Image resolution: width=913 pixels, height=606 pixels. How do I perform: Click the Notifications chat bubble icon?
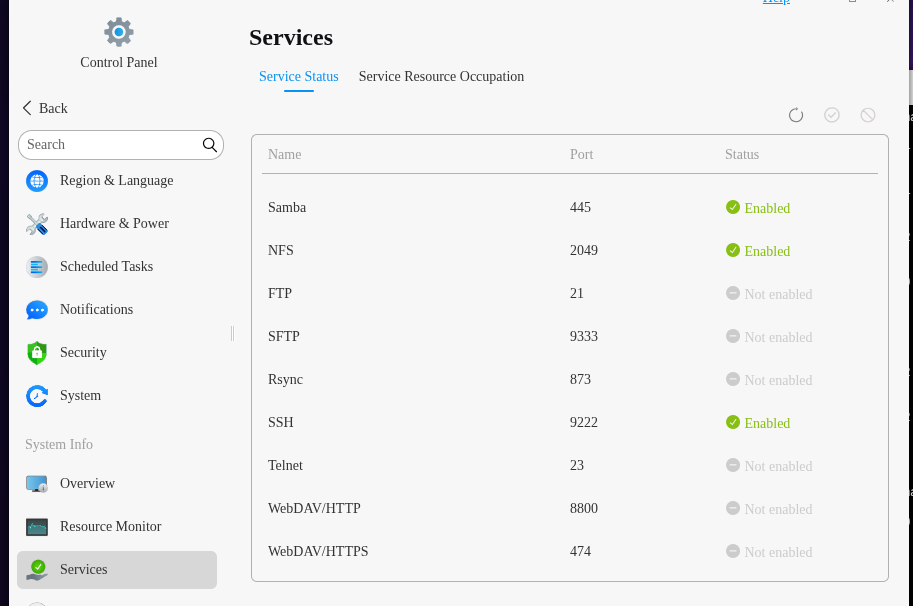click(37, 310)
